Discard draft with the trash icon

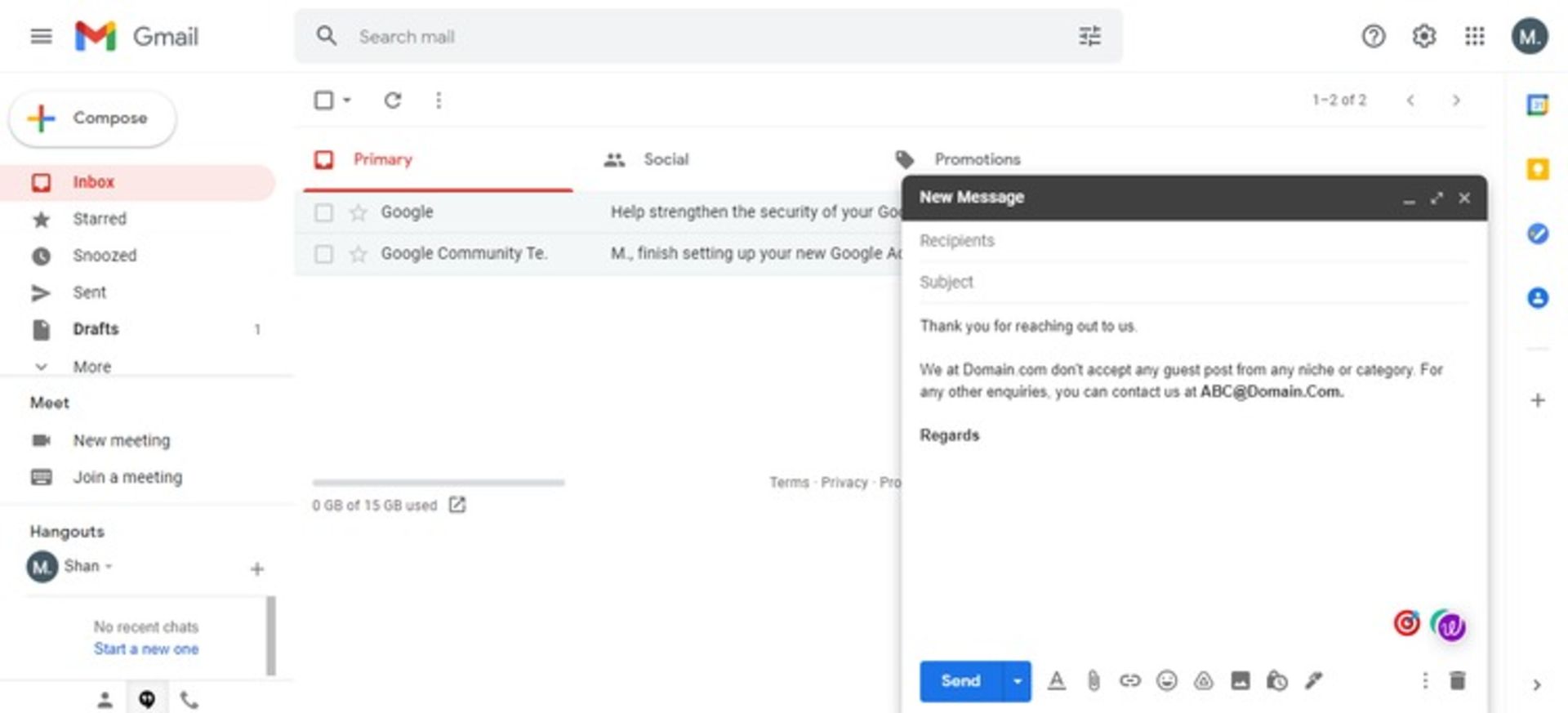[x=1457, y=680]
